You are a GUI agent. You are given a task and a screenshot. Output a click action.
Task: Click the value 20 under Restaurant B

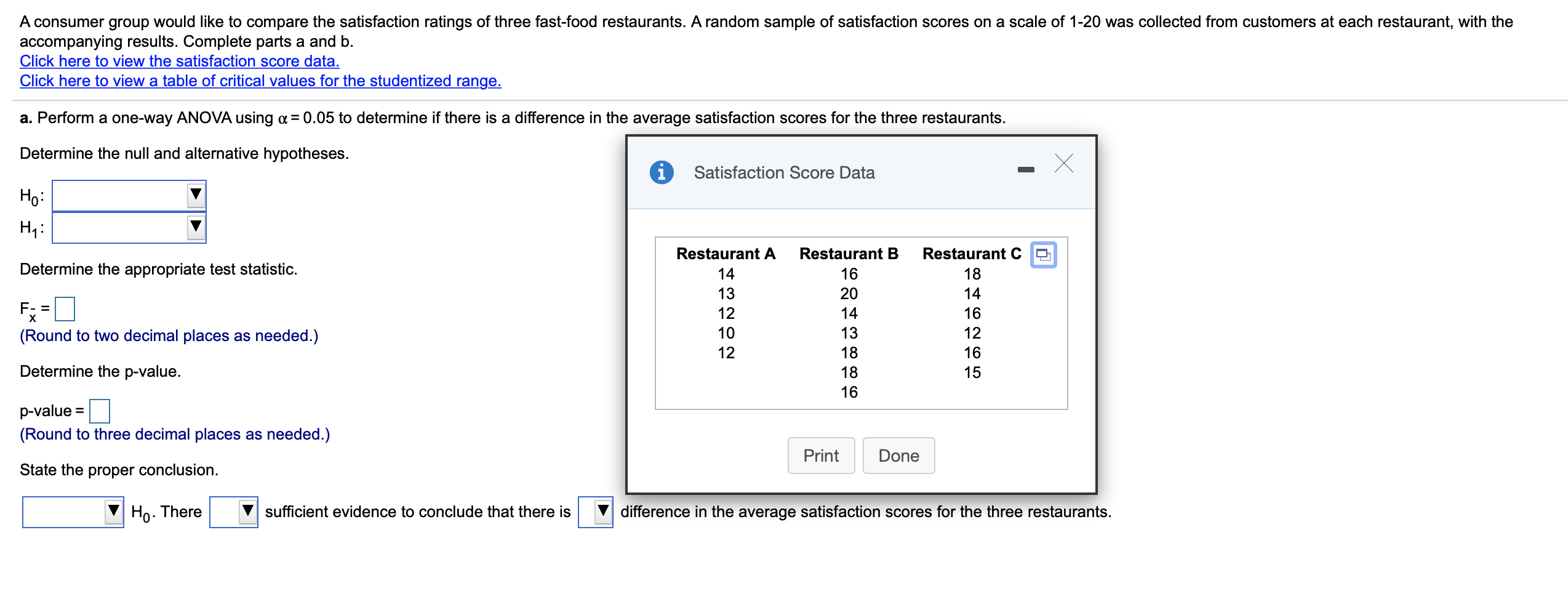tap(849, 294)
